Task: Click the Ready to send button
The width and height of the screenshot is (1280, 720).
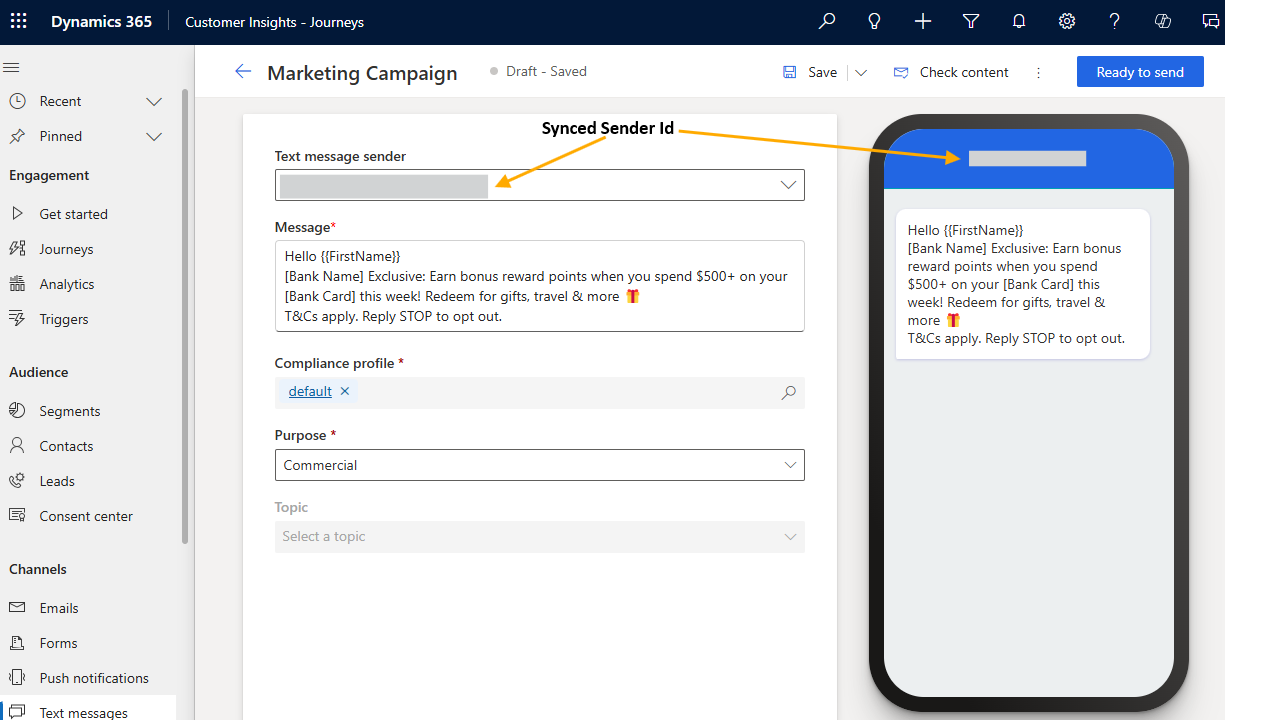Action: 1140,72
